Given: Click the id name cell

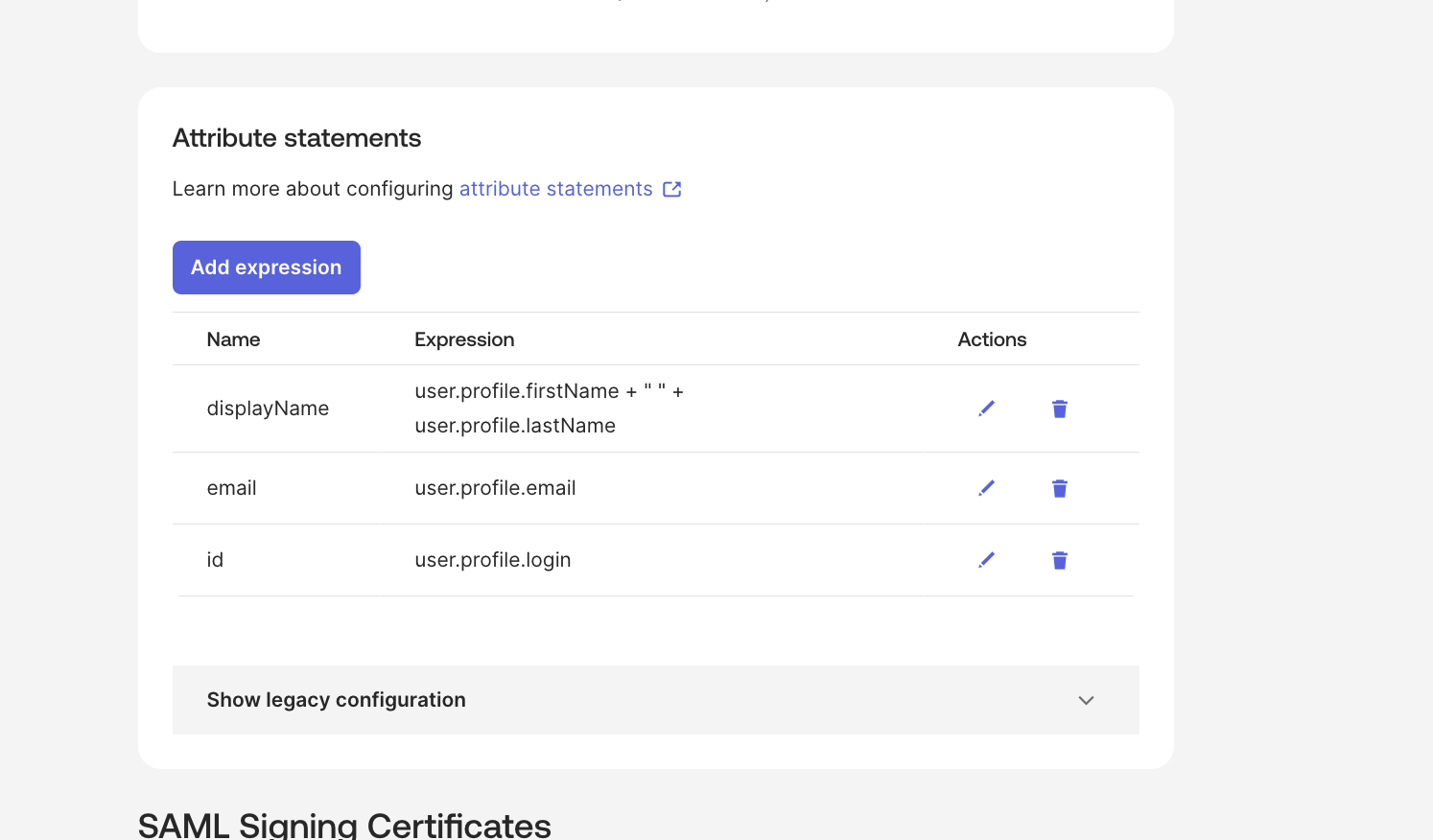Looking at the screenshot, I should [215, 560].
